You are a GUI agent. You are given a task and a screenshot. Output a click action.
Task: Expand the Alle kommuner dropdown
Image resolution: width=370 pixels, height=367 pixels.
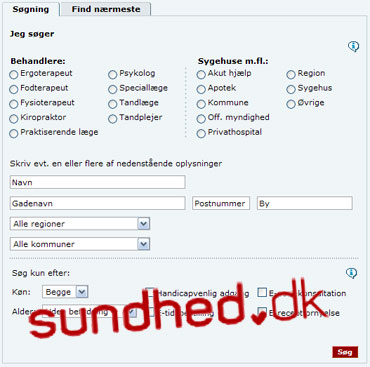point(80,244)
